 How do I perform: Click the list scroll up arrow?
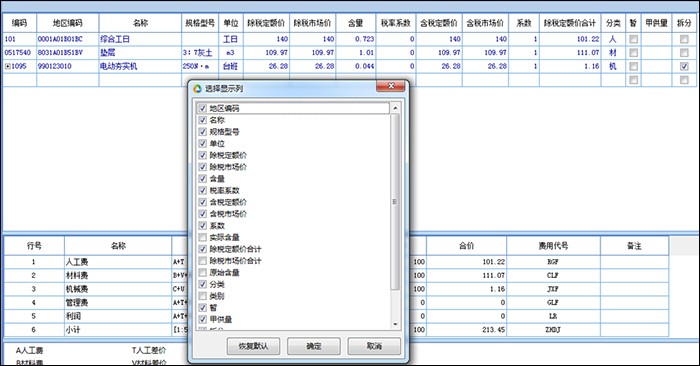395,108
